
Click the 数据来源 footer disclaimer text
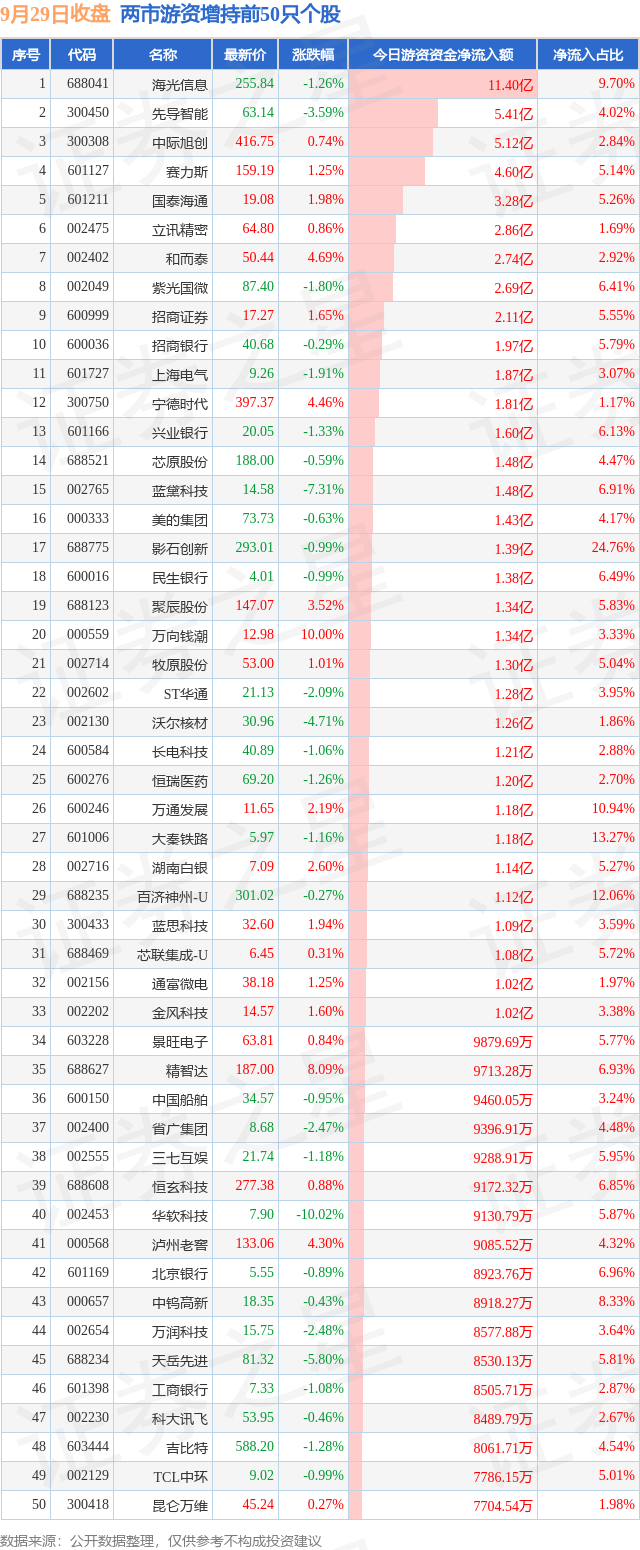160,1540
